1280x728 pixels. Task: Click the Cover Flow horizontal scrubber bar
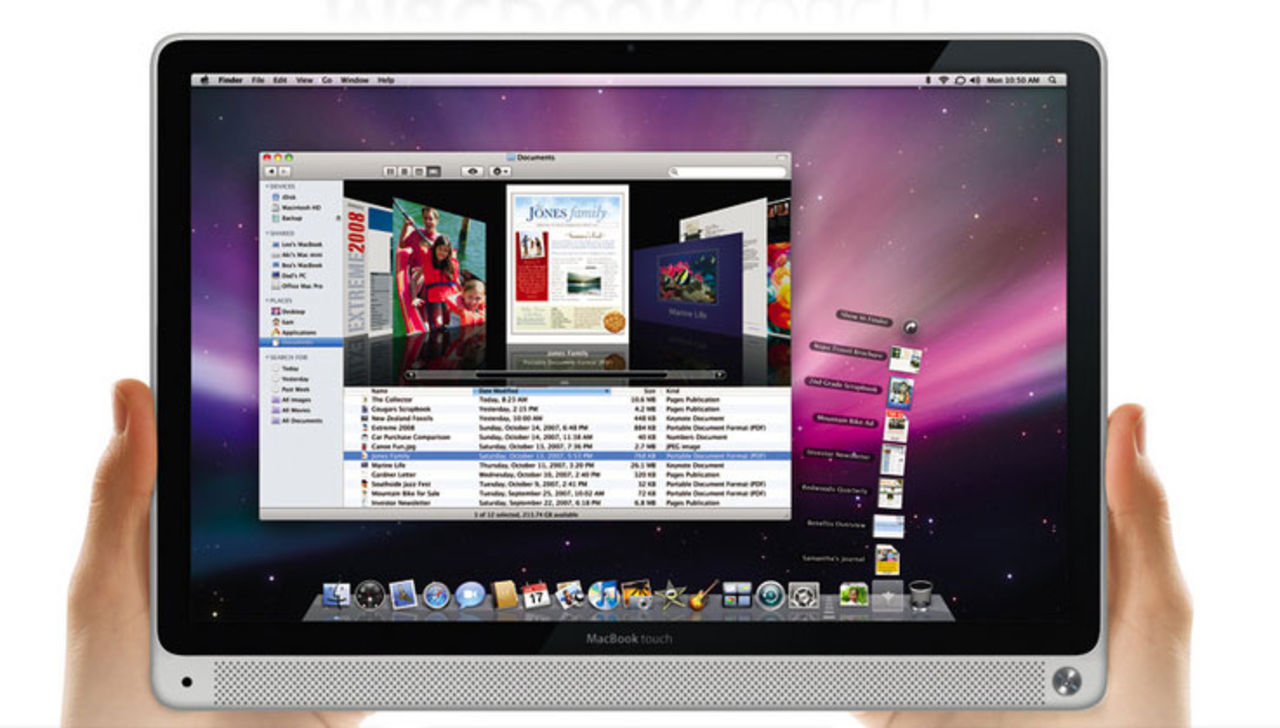pyautogui.click(x=565, y=375)
